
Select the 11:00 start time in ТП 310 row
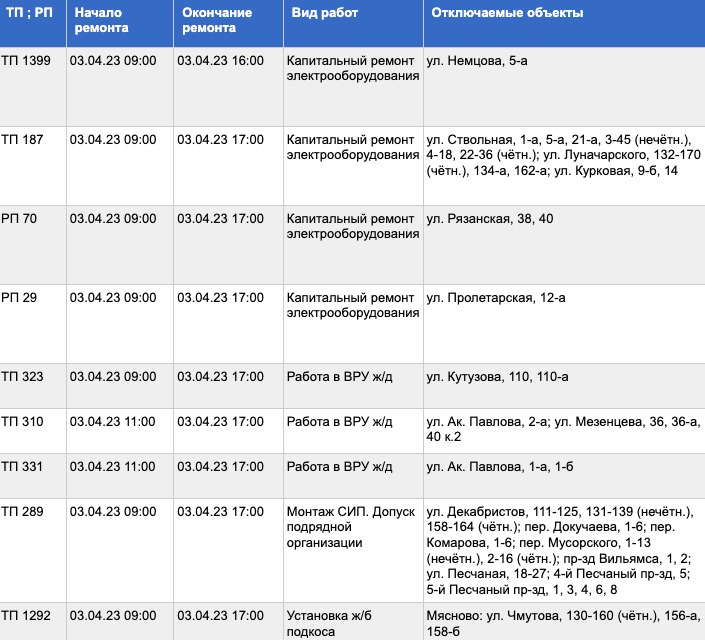(113, 422)
